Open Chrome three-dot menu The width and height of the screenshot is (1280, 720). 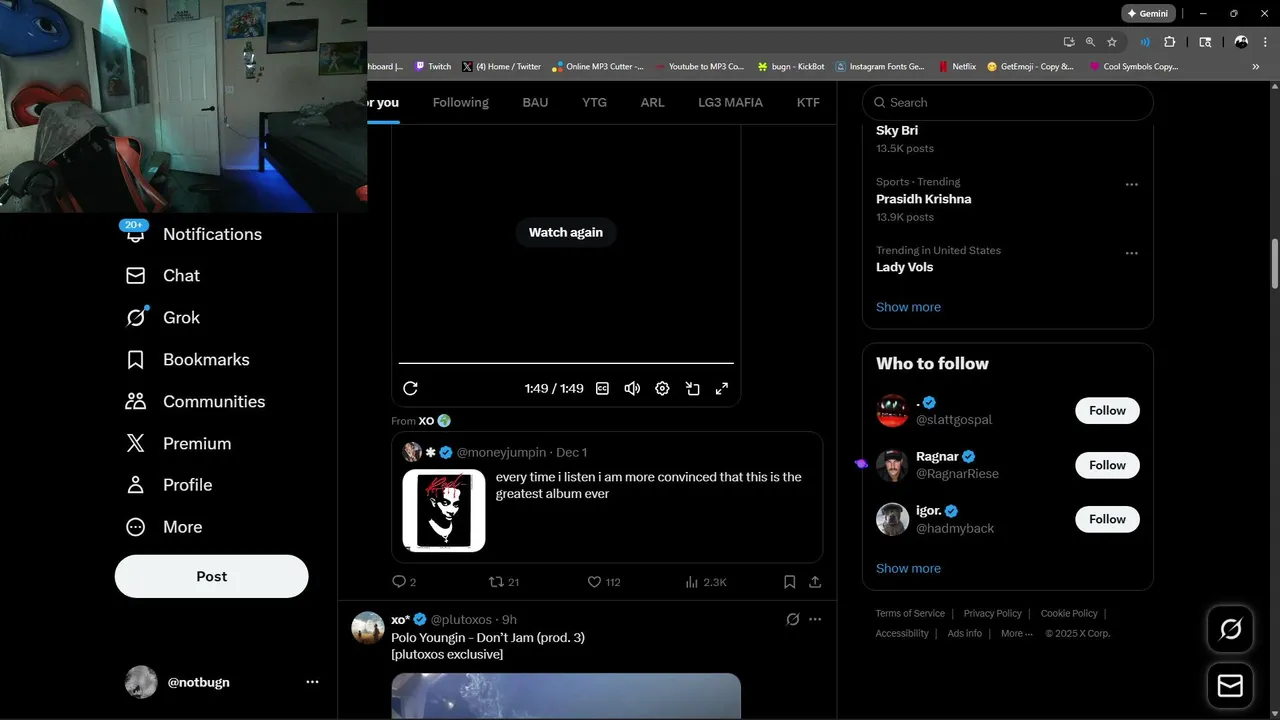coord(1263,42)
